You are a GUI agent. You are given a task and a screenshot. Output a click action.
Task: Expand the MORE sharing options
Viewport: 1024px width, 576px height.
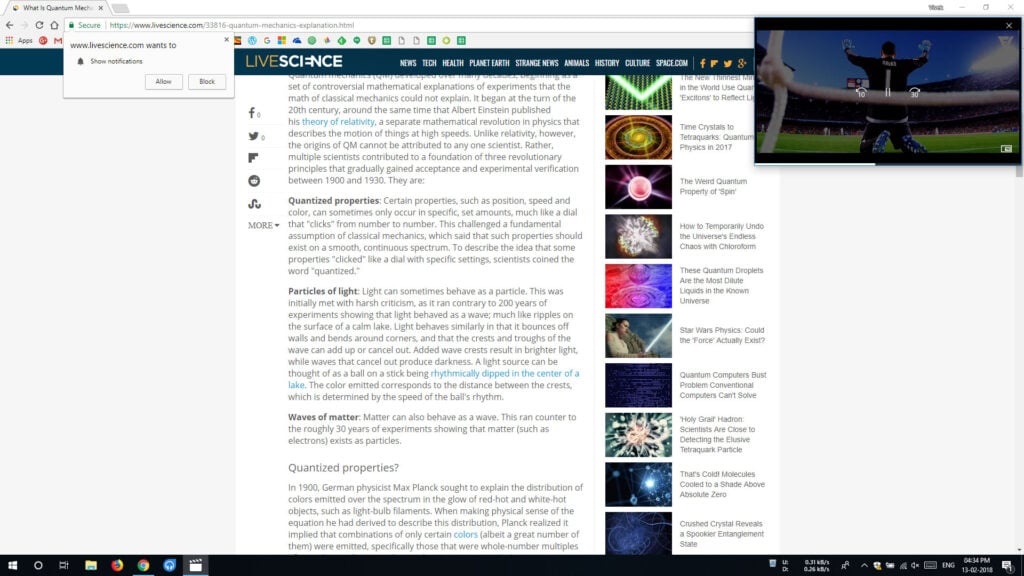pos(260,226)
